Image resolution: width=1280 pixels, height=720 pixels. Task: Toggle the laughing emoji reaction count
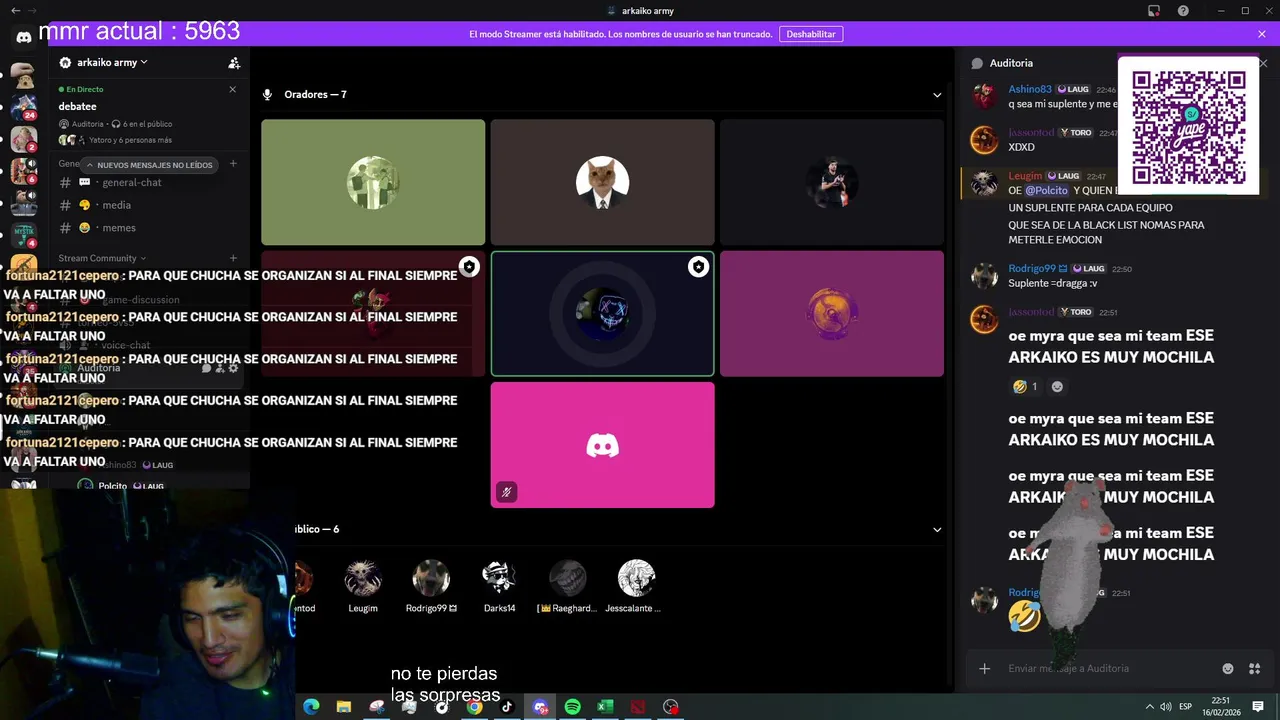1025,386
